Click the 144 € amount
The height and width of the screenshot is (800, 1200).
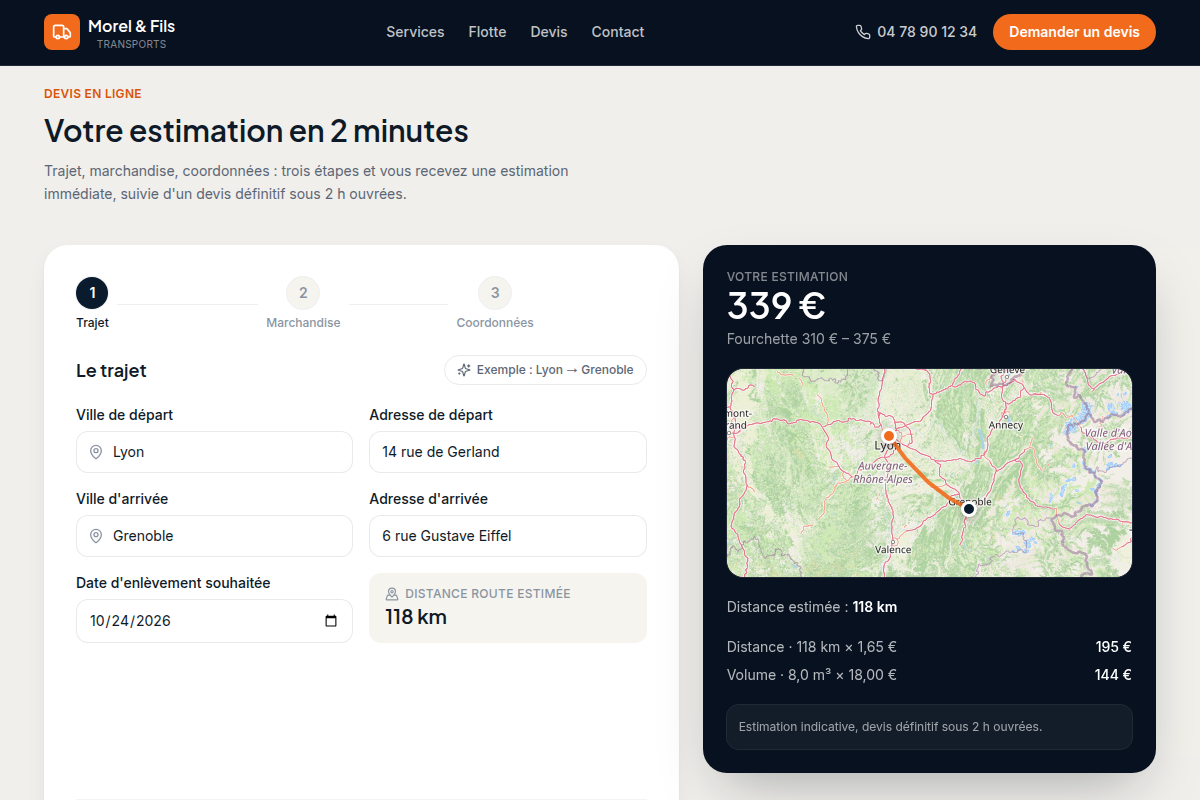pos(1113,675)
